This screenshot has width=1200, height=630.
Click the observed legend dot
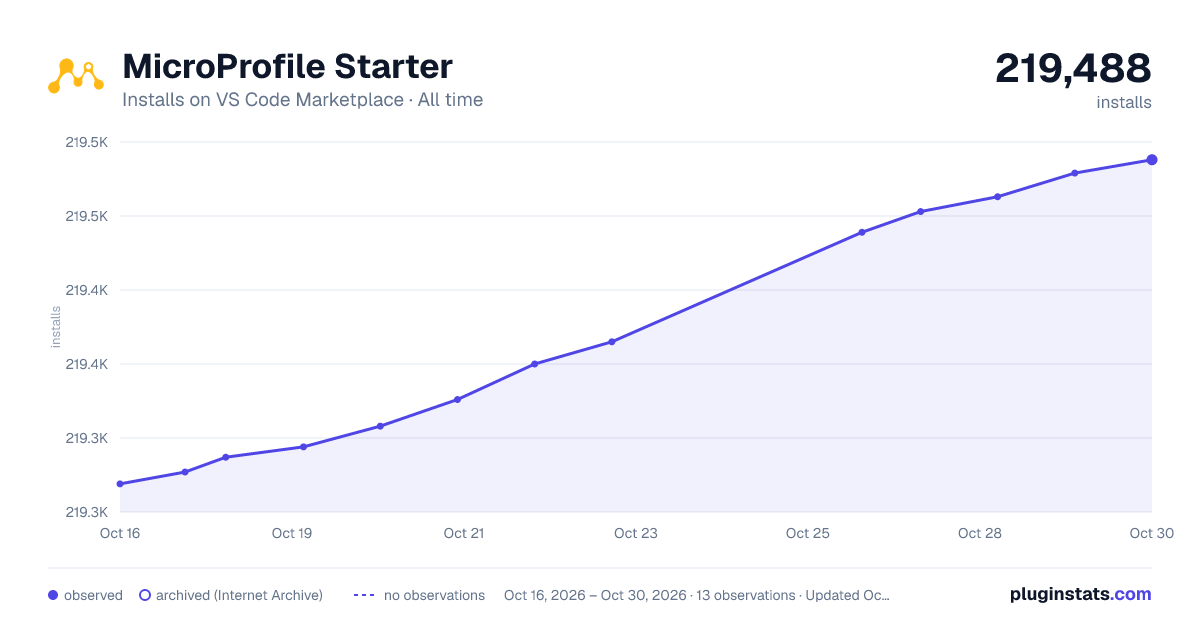pos(53,595)
